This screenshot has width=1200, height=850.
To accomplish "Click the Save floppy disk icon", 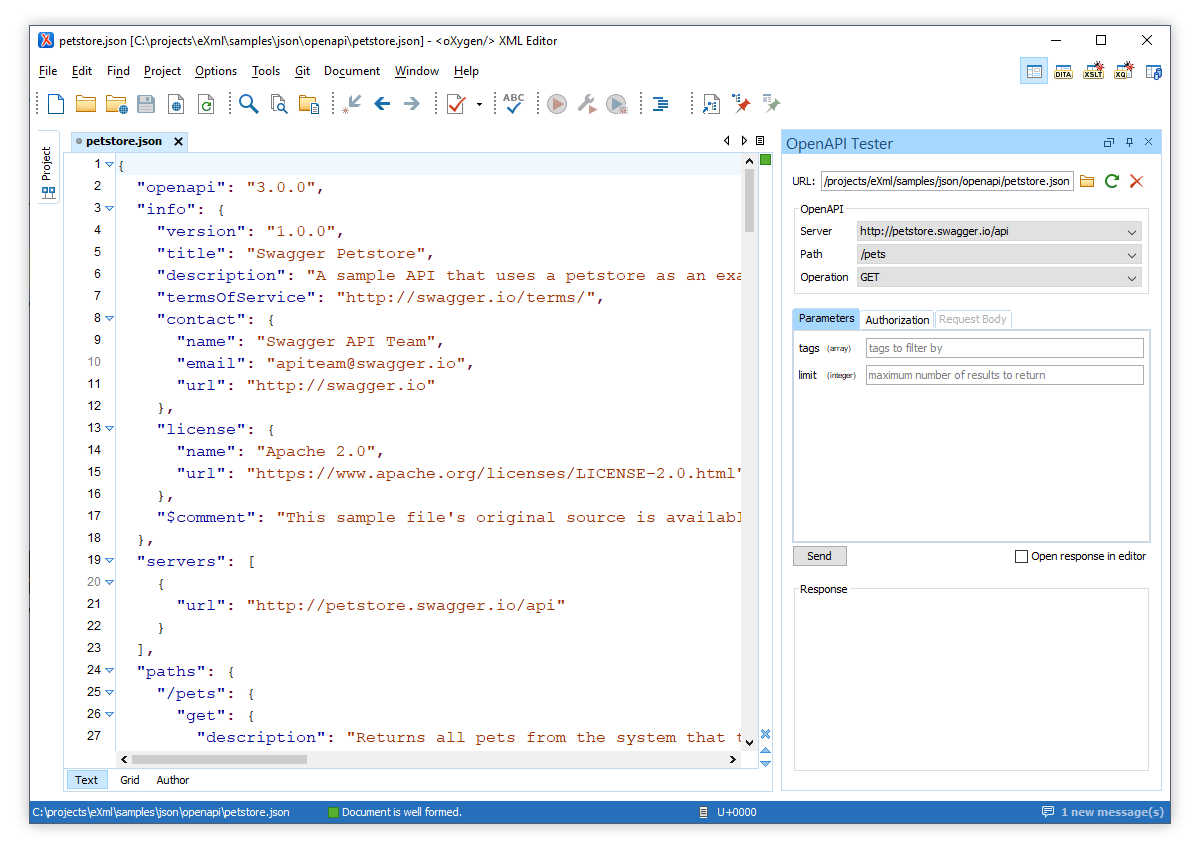I will [x=146, y=103].
